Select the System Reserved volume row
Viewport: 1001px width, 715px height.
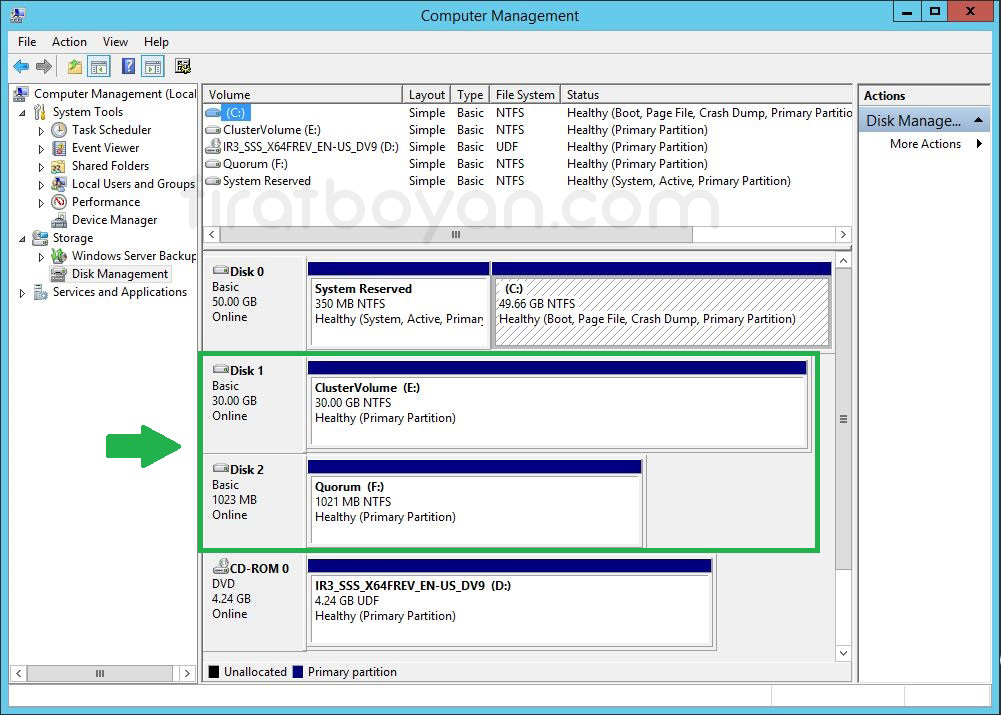pos(528,181)
